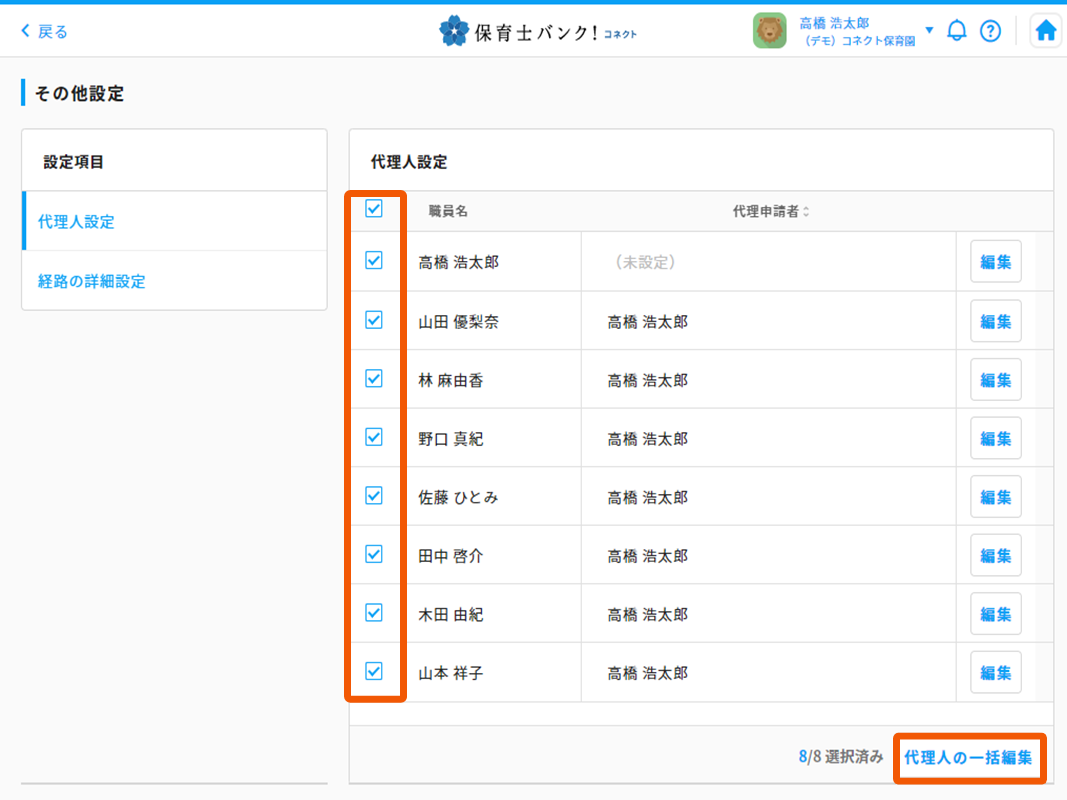Open the notifications bell
The image size is (1067, 800).
coord(957,31)
